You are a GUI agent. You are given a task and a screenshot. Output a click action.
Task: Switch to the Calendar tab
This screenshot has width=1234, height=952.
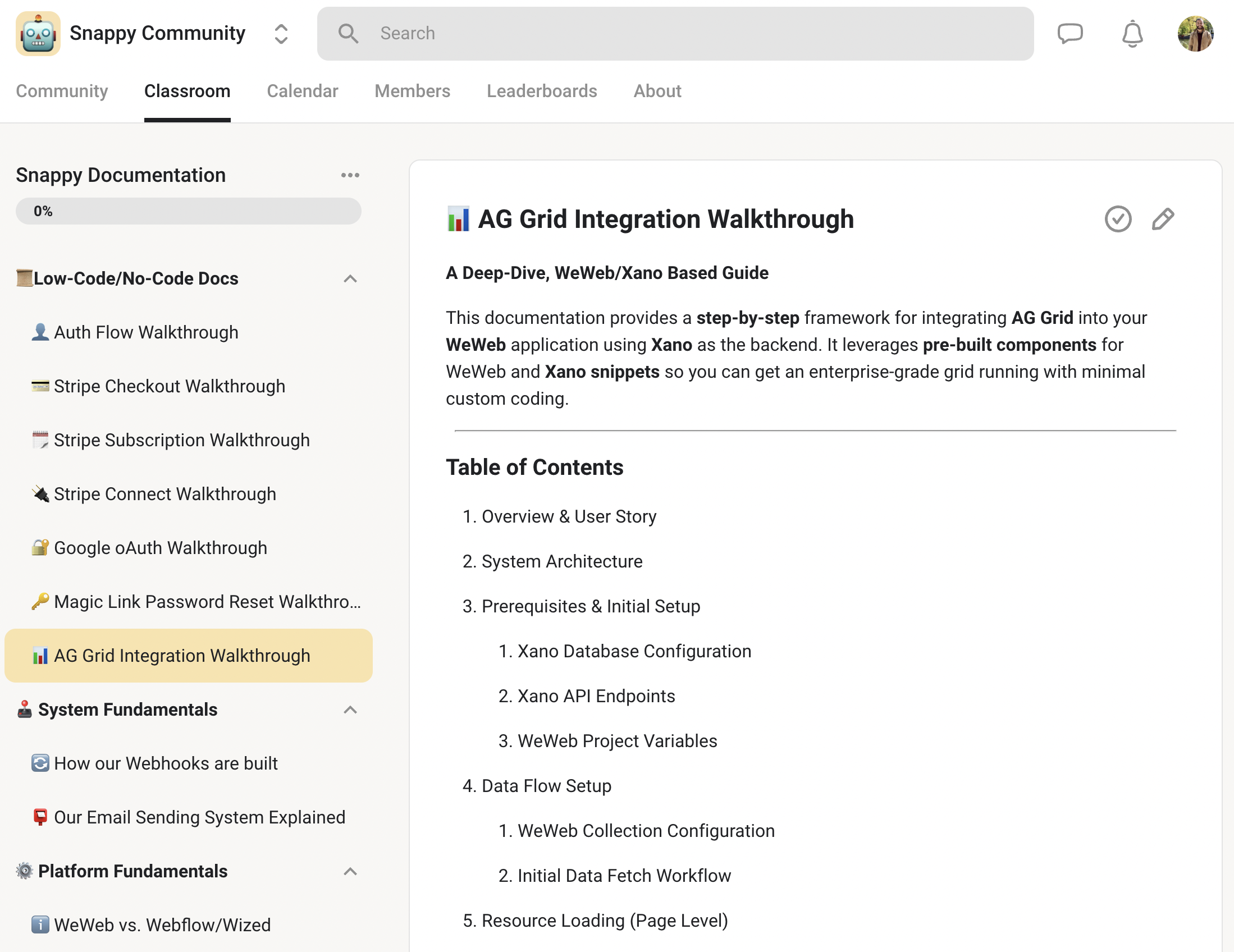pyautogui.click(x=302, y=91)
